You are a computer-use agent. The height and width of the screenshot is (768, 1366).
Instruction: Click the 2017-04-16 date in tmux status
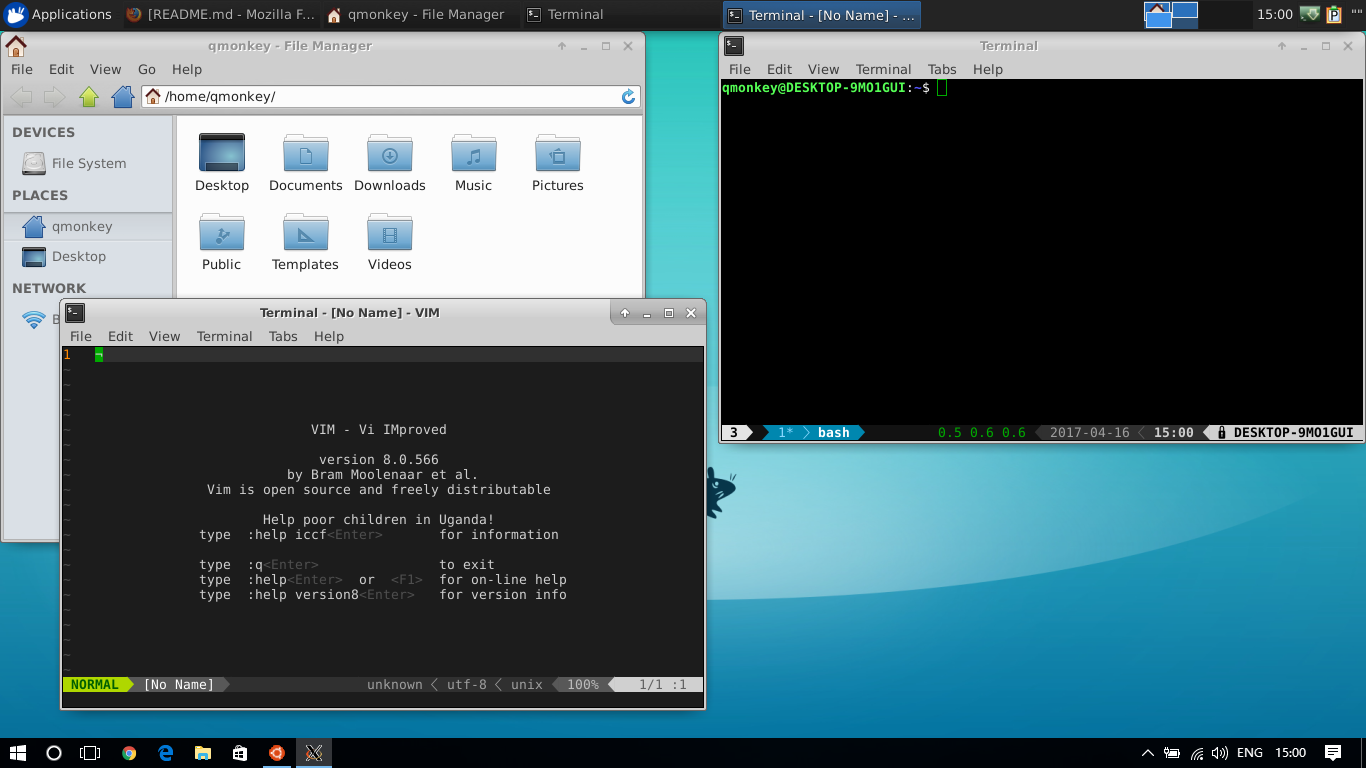1090,433
